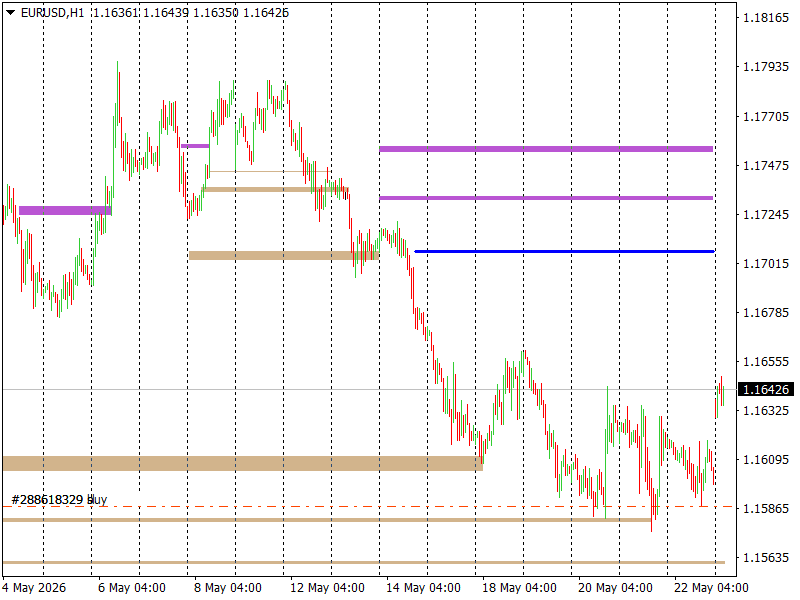The width and height of the screenshot is (800, 600).
Task: Select the buy order #288618329 label
Action: [x=59, y=499]
